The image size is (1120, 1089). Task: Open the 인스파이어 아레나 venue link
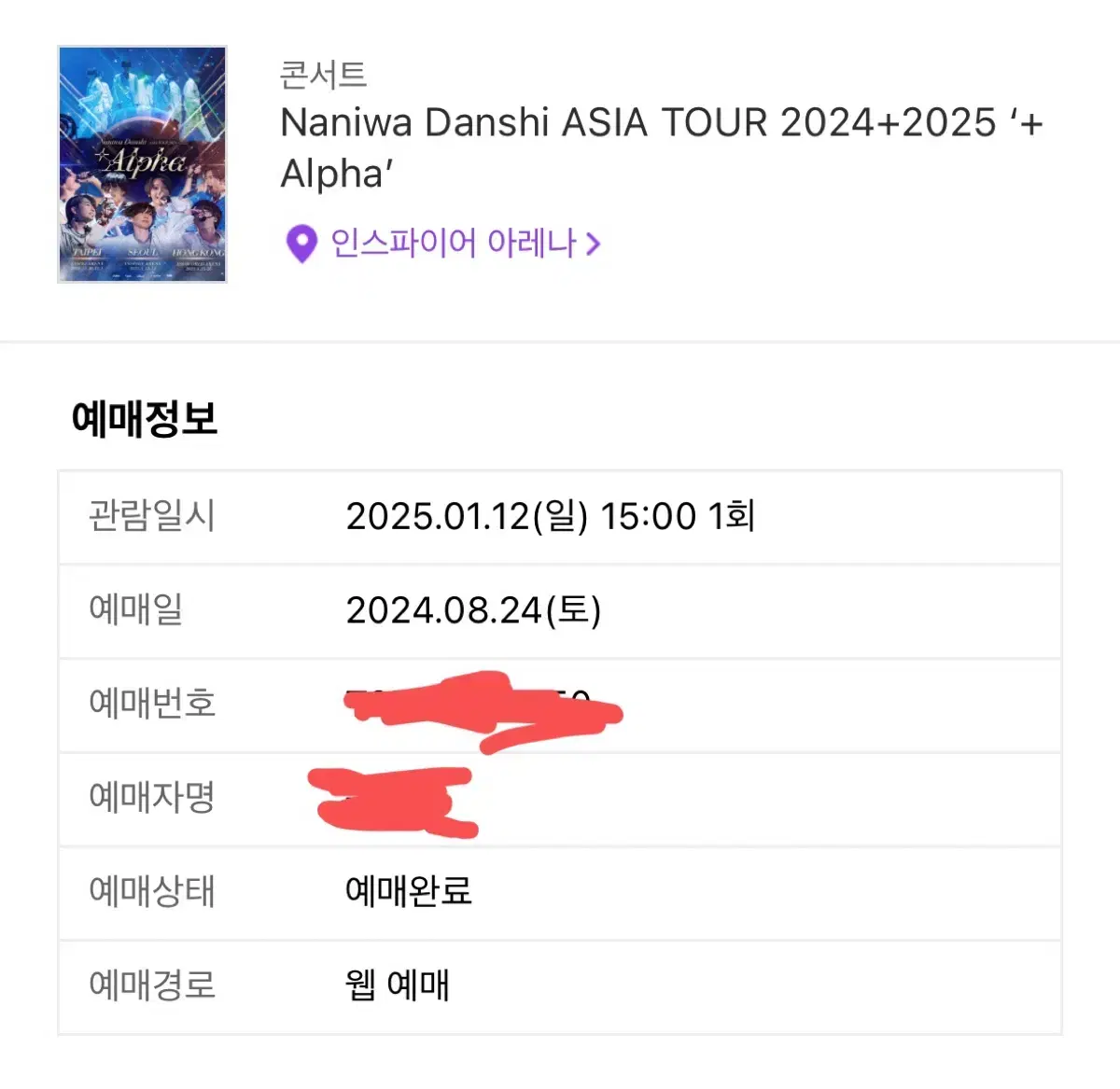click(x=454, y=244)
